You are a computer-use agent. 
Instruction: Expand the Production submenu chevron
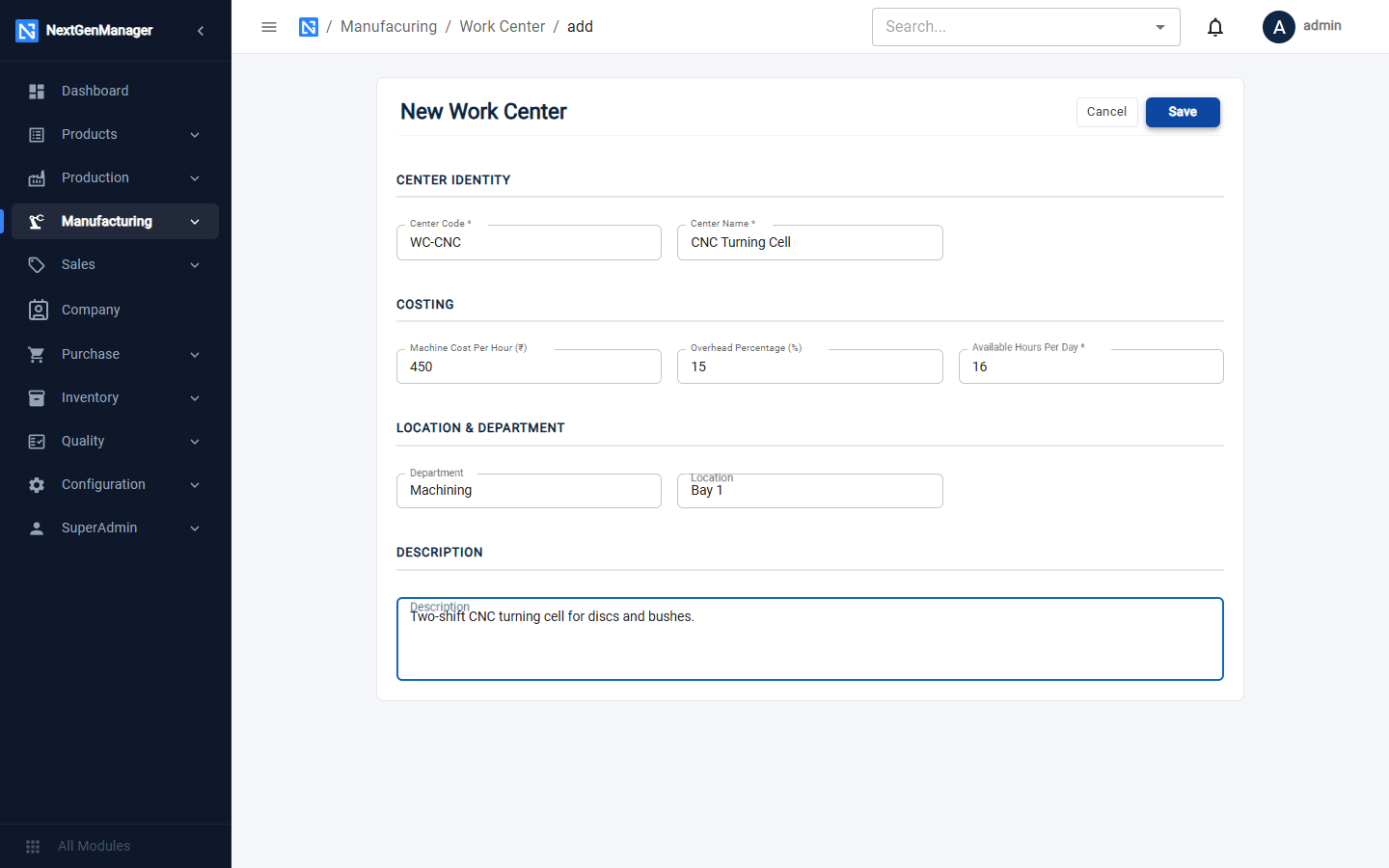point(195,178)
